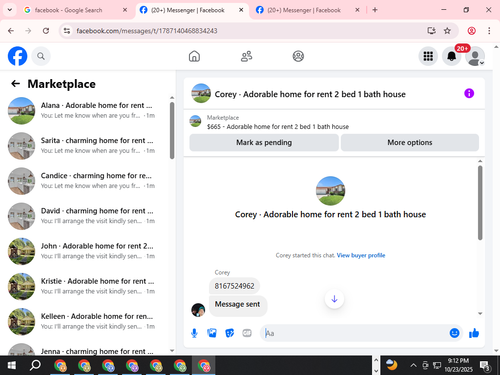Go to the Home feed icon

click(x=194, y=56)
